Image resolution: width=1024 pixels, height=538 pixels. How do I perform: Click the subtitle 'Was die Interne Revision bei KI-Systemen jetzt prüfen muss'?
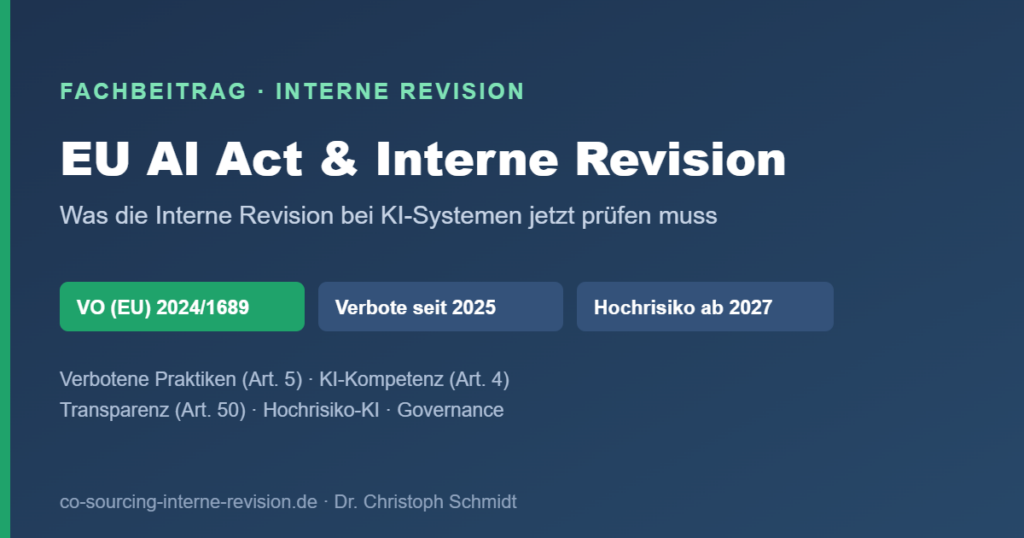pyautogui.click(x=389, y=215)
